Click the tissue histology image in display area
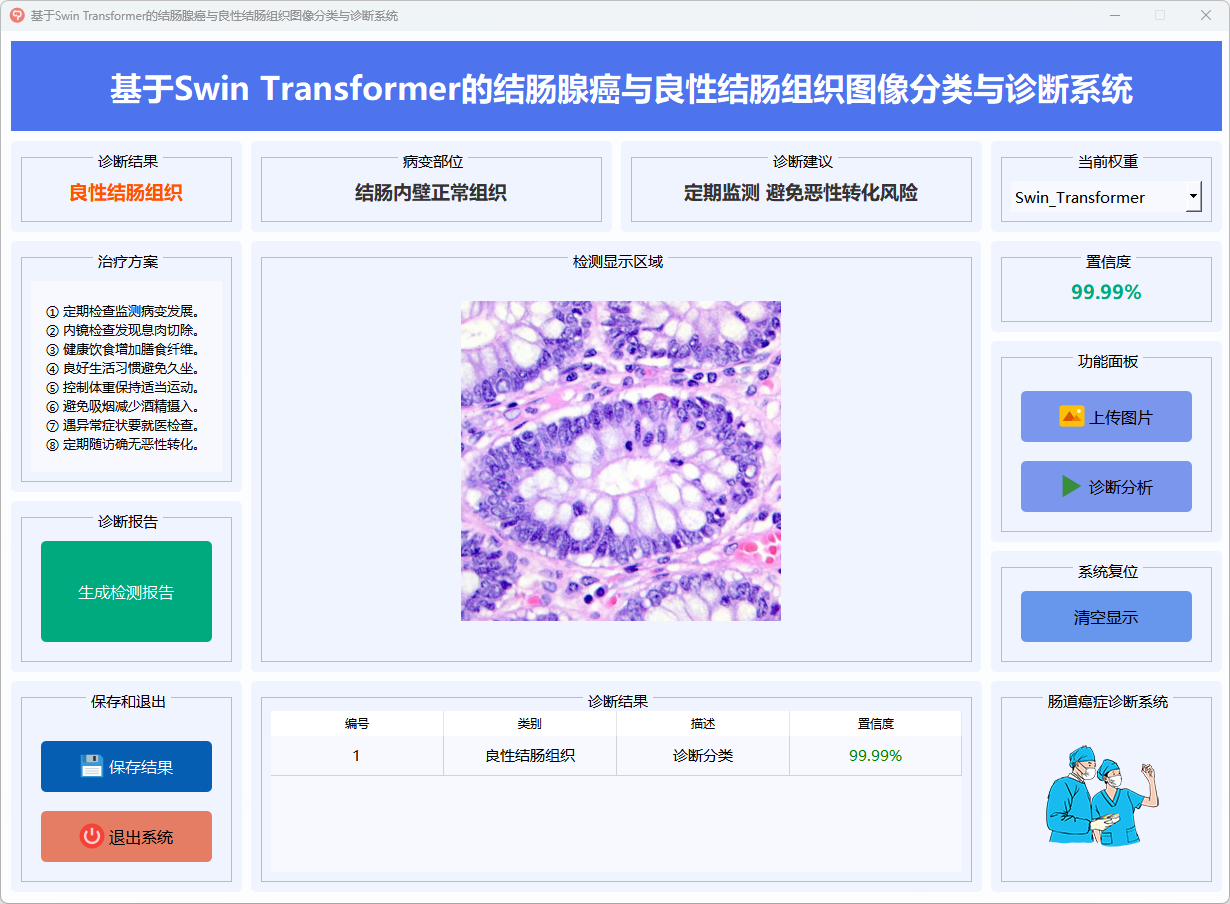Screen dimensions: 1230x904 (620, 461)
